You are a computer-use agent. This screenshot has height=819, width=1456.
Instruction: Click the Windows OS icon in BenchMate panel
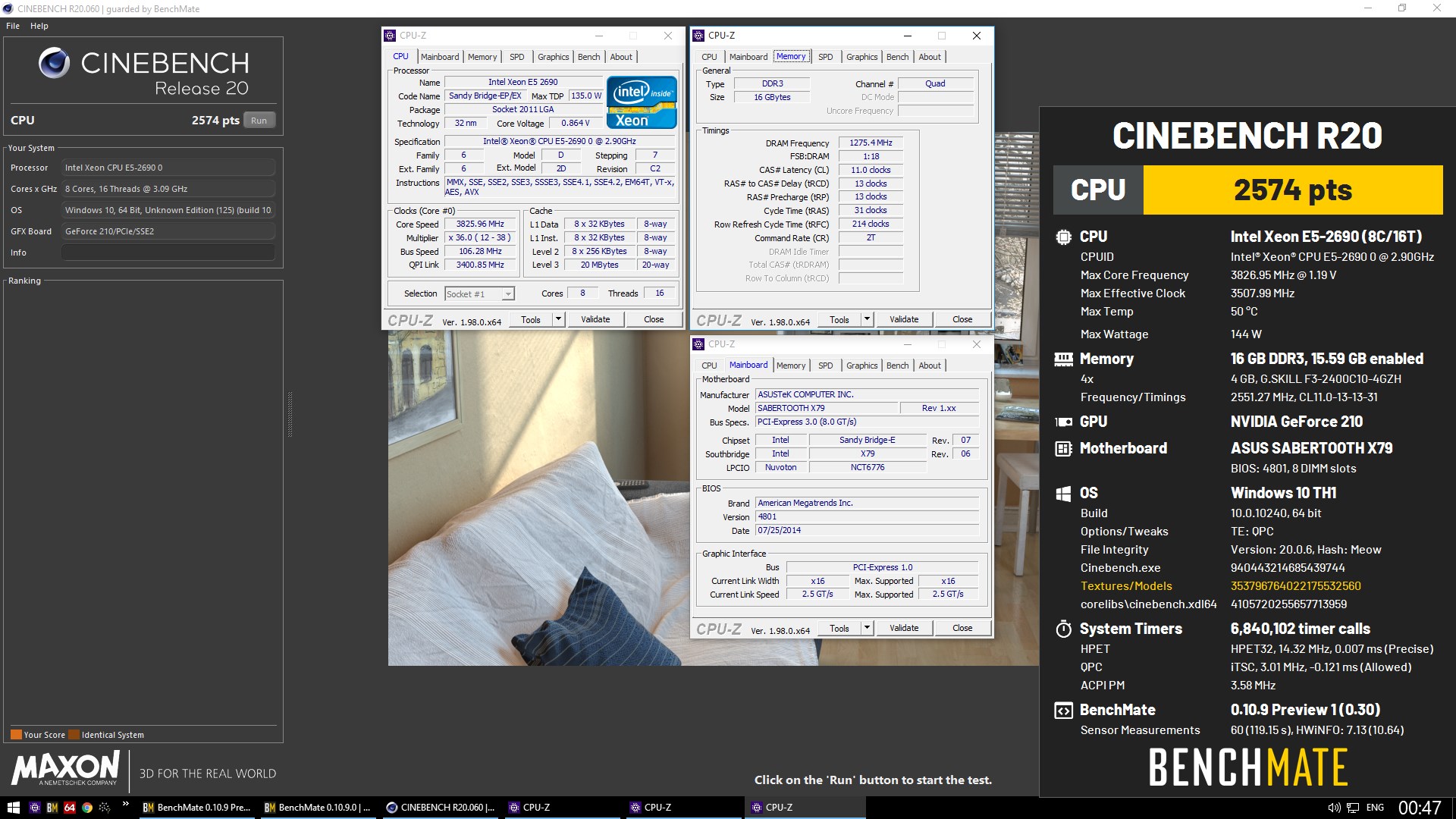click(x=1063, y=493)
